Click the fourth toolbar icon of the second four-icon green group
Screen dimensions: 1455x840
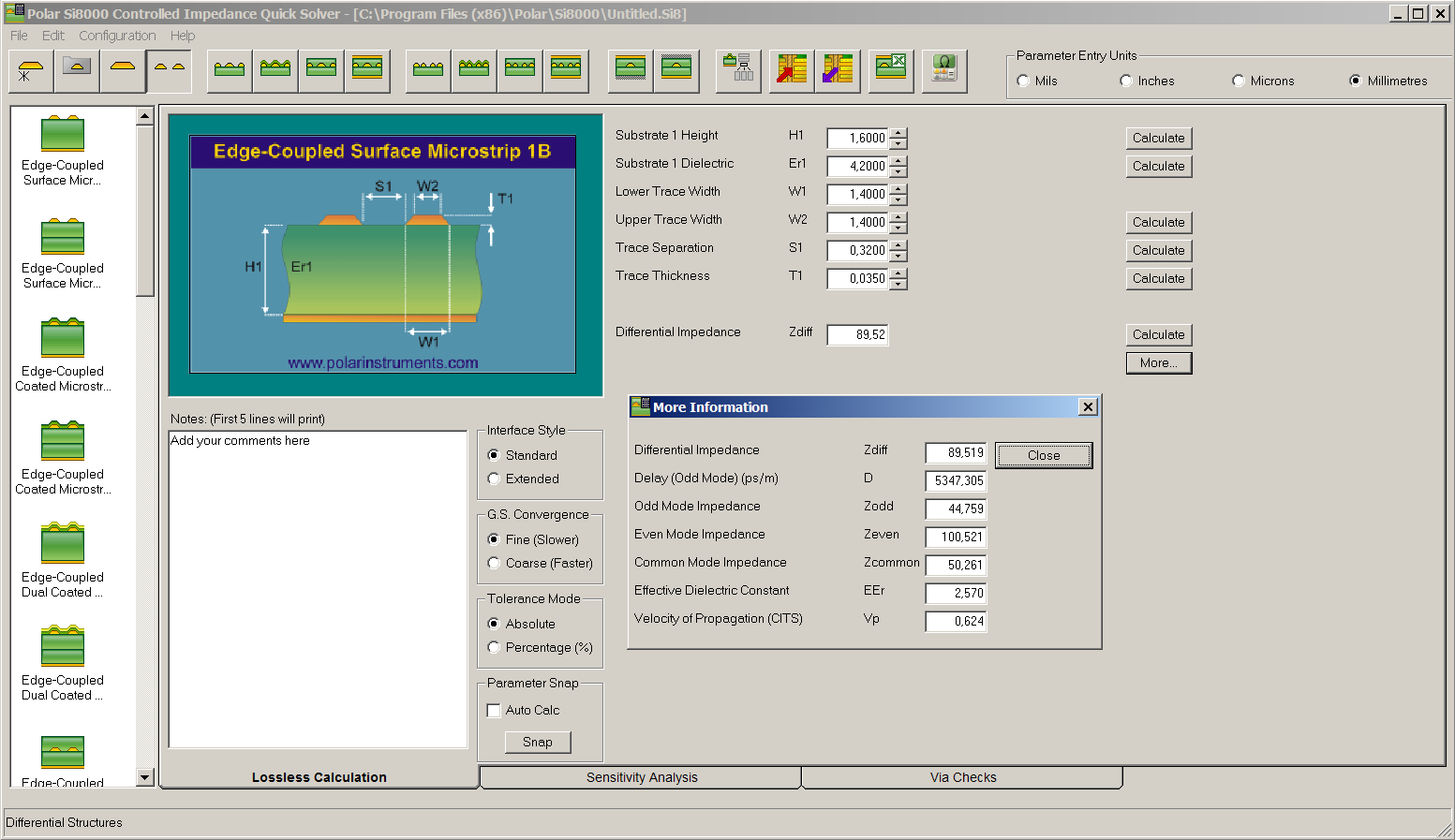pyautogui.click(x=566, y=71)
